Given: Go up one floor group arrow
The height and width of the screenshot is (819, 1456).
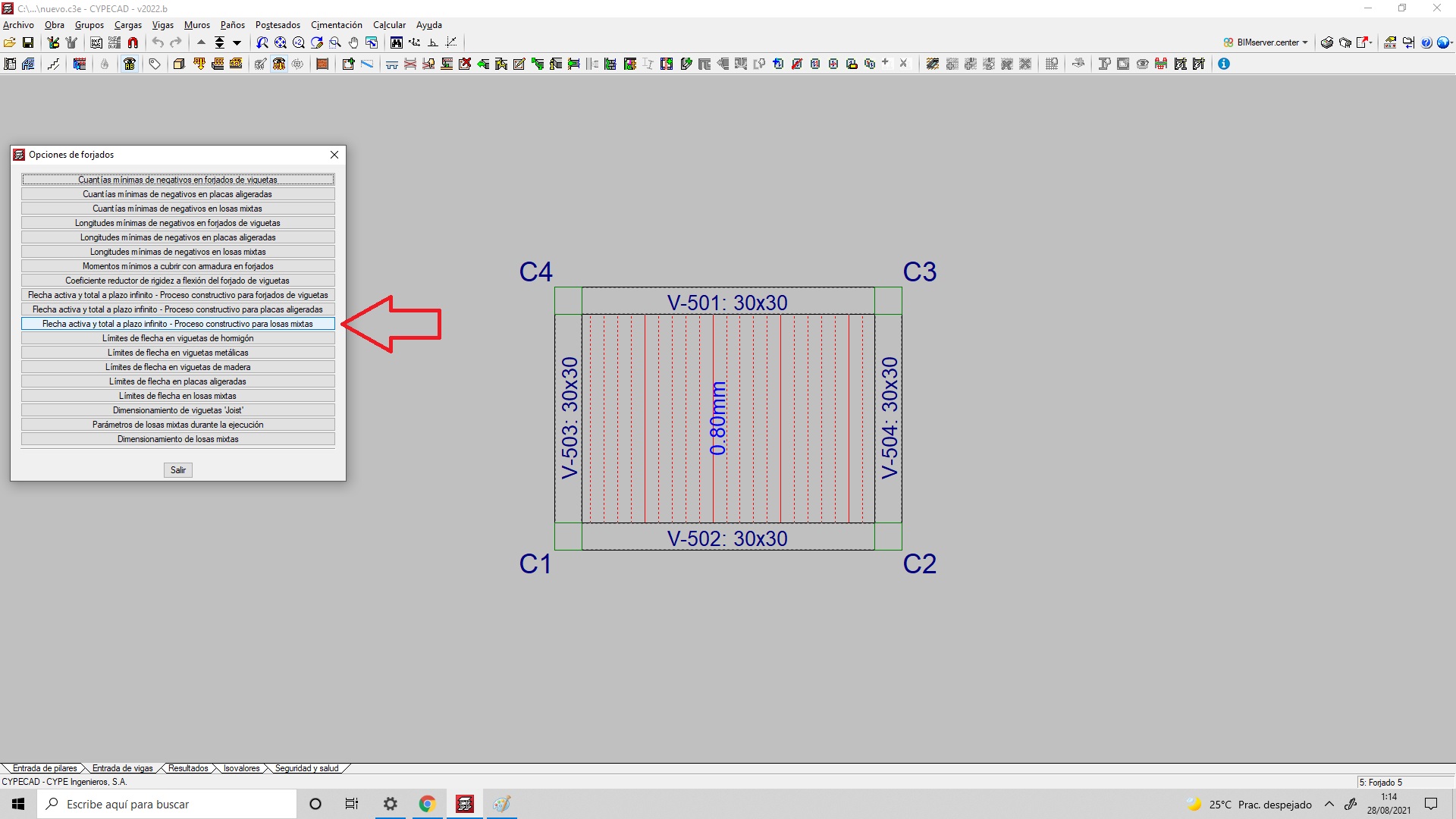Looking at the screenshot, I should point(201,42).
